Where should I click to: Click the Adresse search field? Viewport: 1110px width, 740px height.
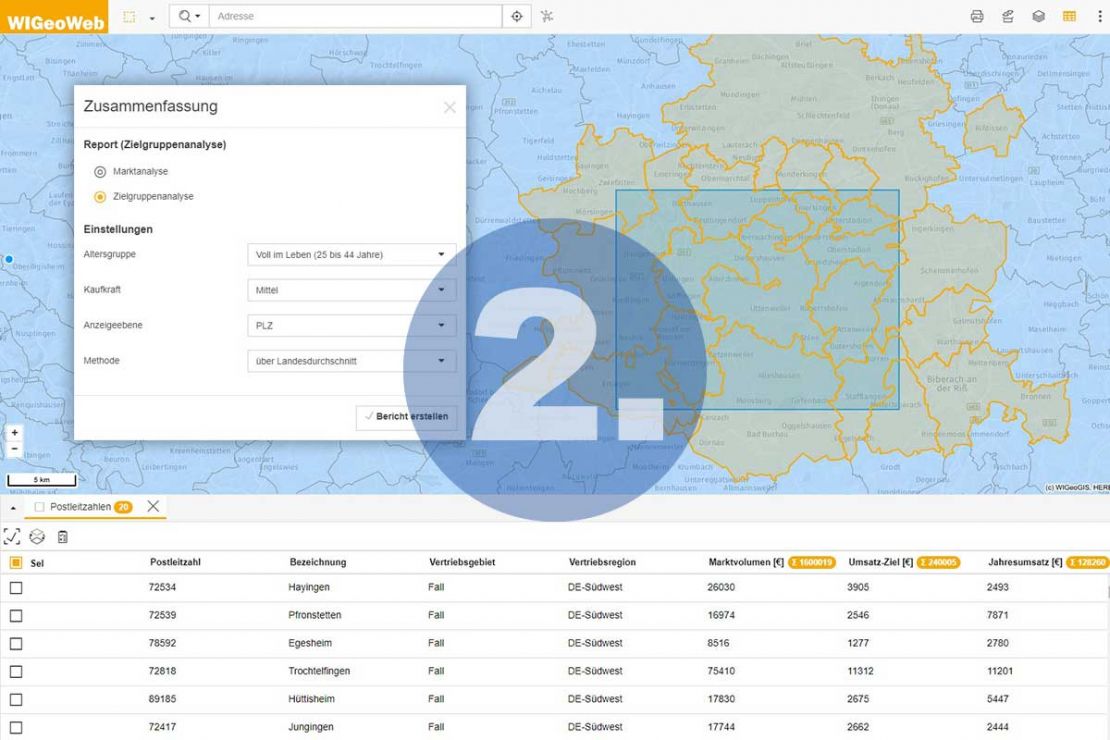[355, 16]
